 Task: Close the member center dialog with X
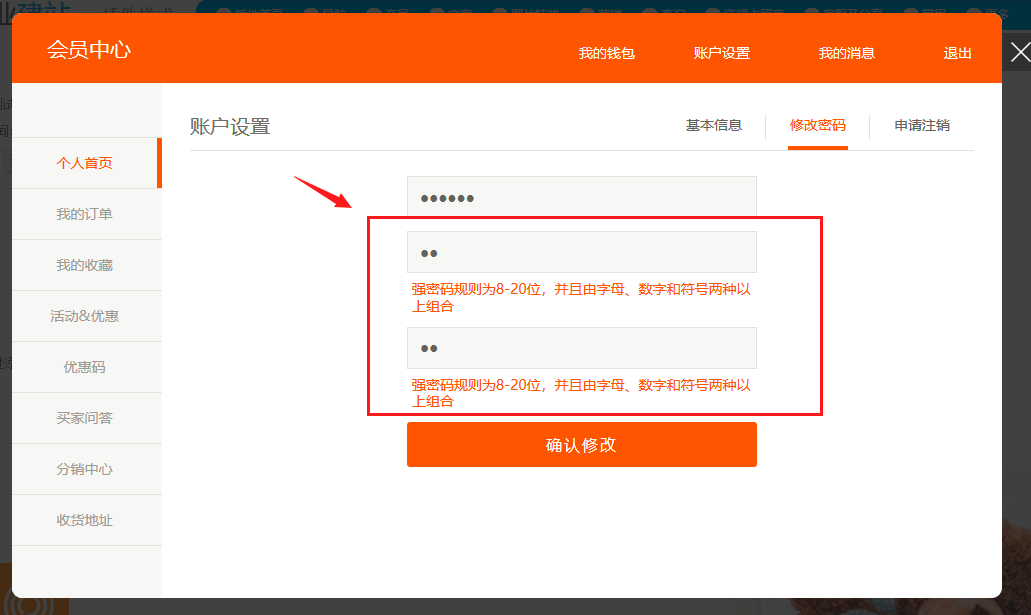pyautogui.click(x=1018, y=53)
